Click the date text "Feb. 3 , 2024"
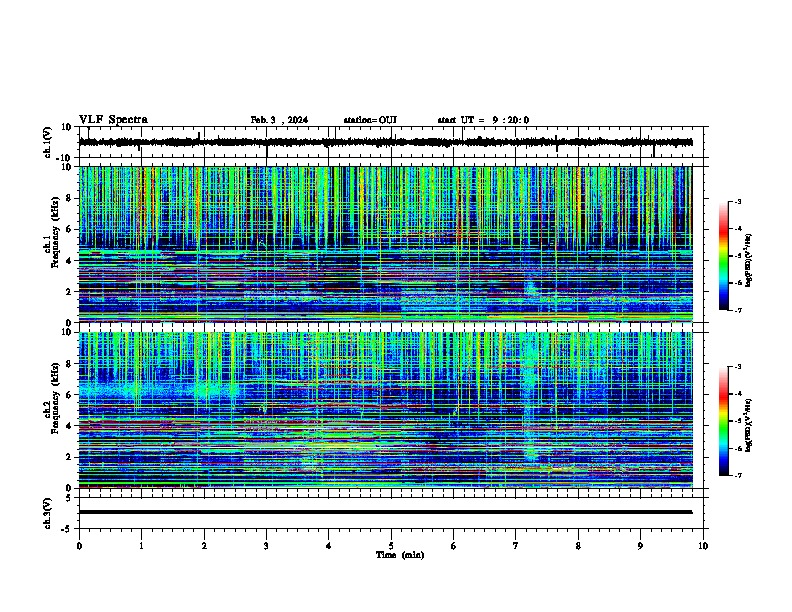The width and height of the screenshot is (792, 612). click(x=279, y=120)
